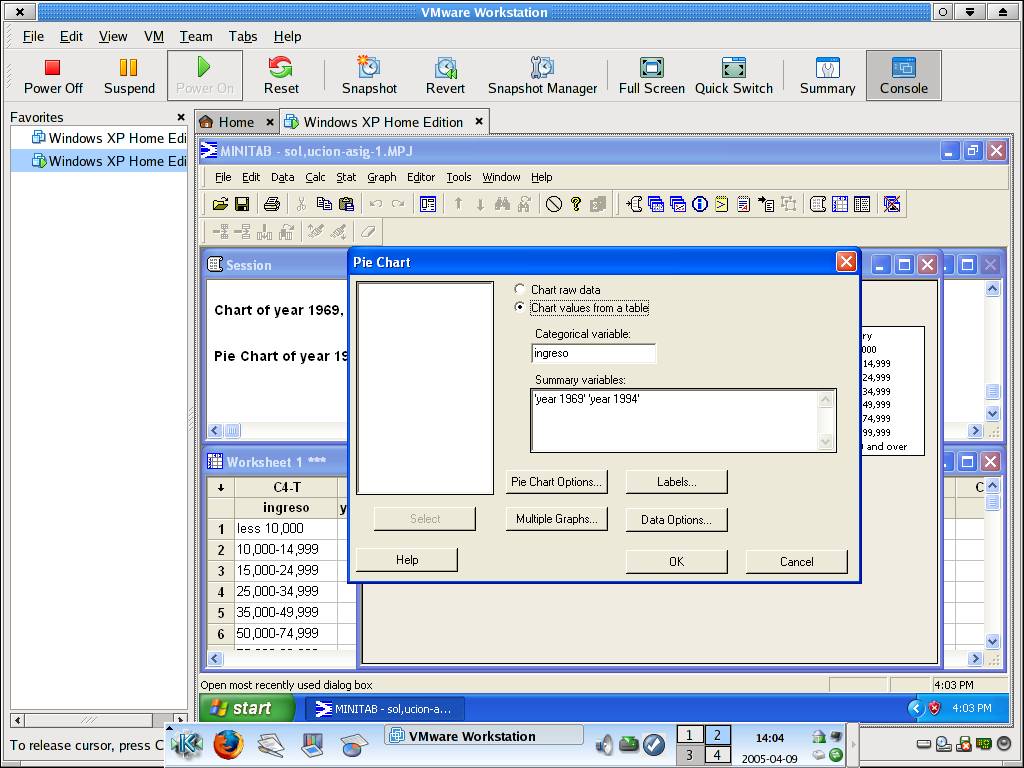Click the Copy icon in Minitab toolbar
The image size is (1024, 768).
pos(324,204)
